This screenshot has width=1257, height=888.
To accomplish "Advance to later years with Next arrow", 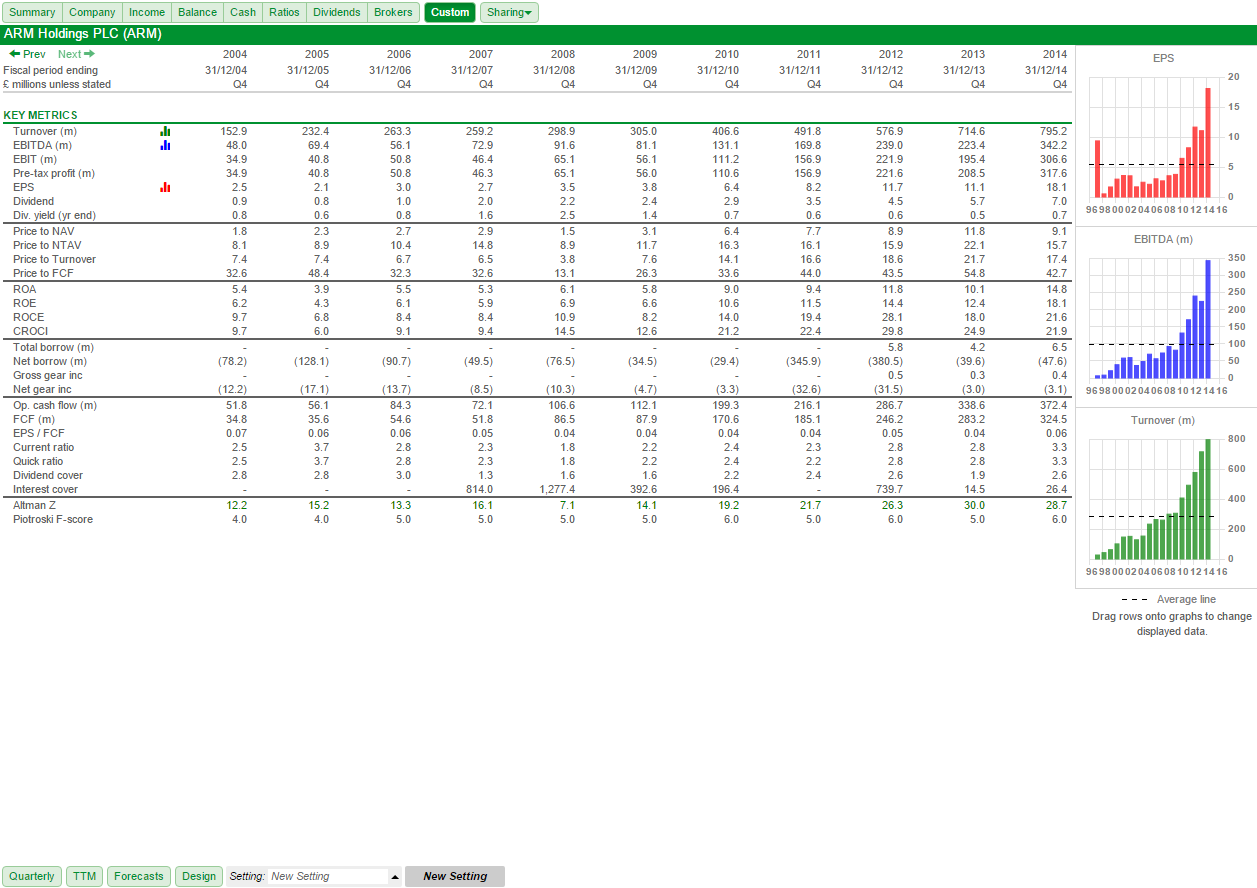I will point(76,54).
